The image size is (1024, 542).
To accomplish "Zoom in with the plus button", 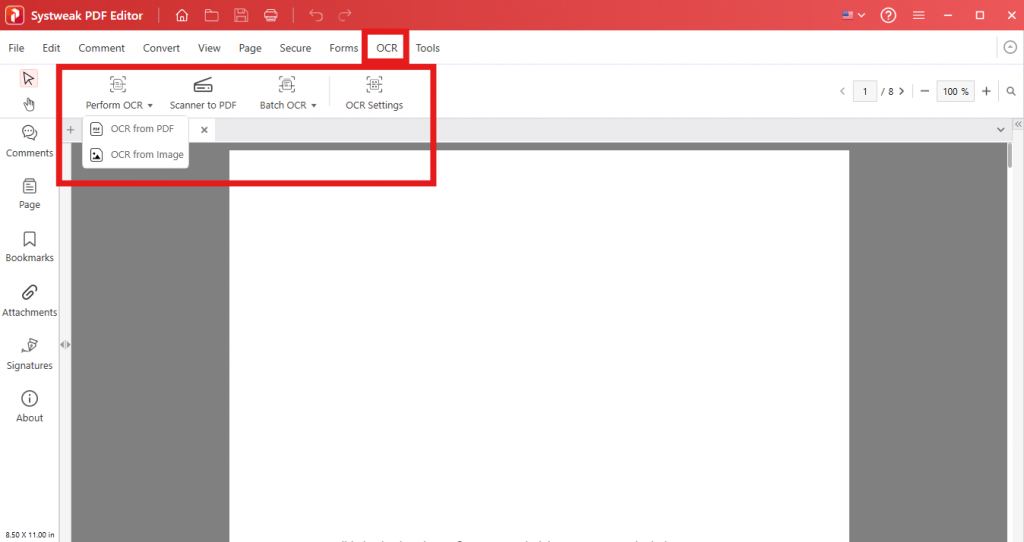I will (x=986, y=91).
